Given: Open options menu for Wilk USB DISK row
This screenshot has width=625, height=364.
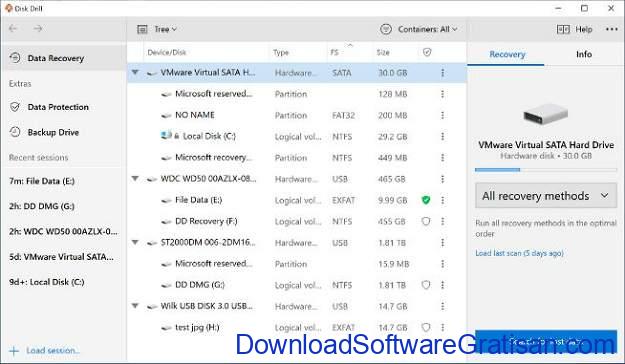Looking at the screenshot, I should (442, 306).
